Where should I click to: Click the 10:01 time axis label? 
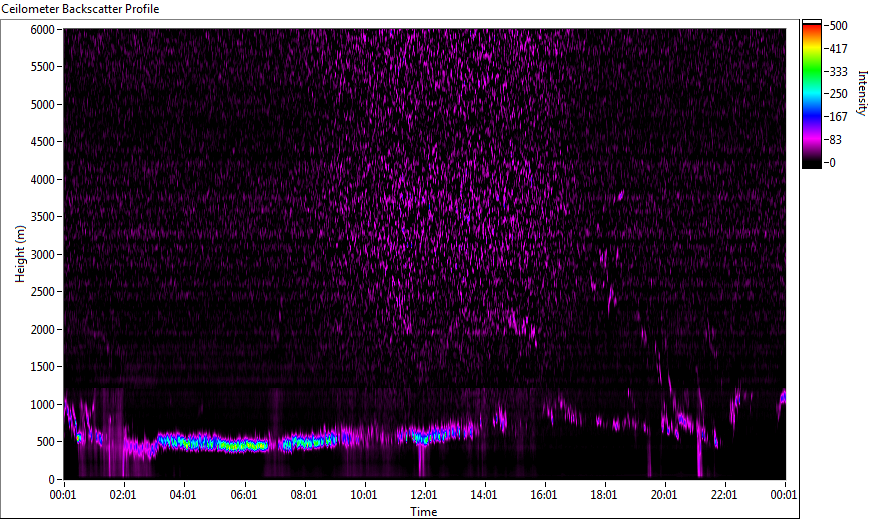point(364,495)
